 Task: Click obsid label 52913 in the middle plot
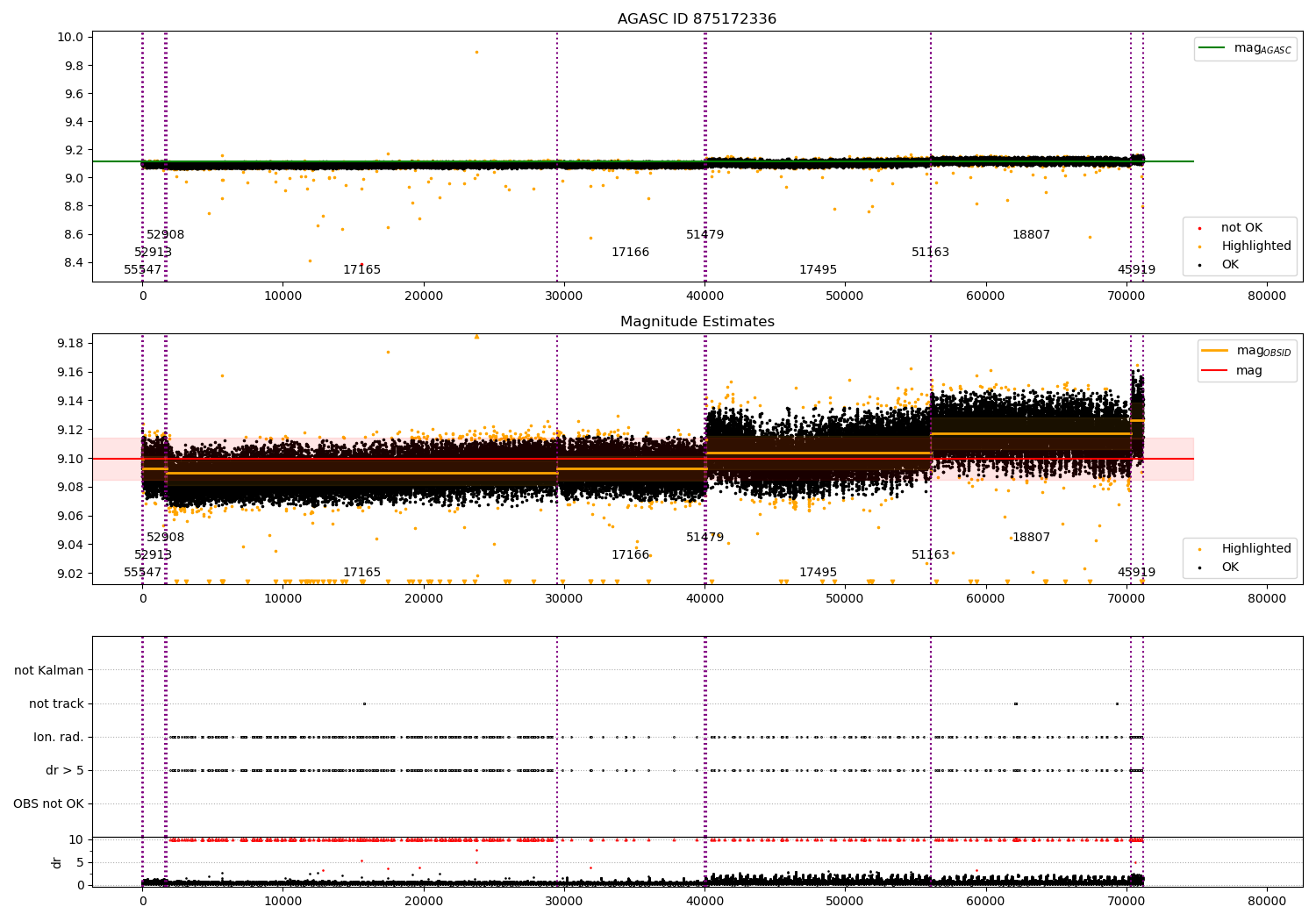click(x=153, y=554)
